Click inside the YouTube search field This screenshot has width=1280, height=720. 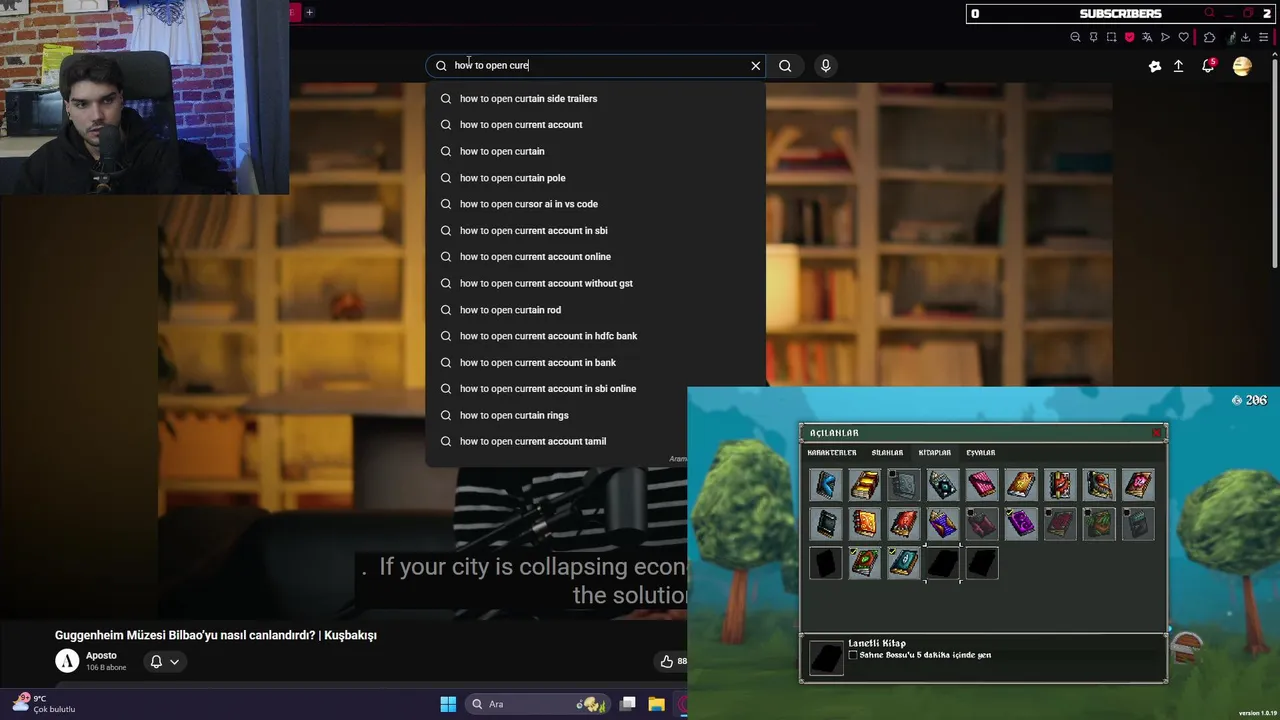pos(596,66)
